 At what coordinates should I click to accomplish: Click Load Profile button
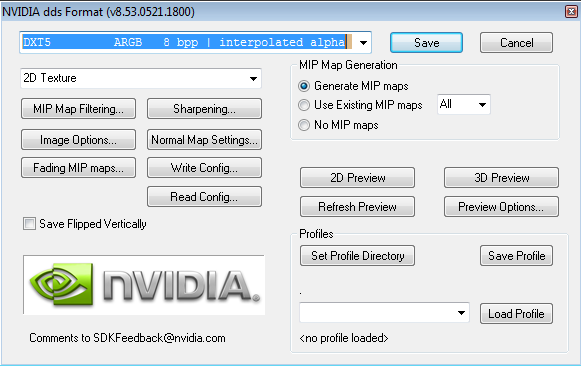(517, 314)
